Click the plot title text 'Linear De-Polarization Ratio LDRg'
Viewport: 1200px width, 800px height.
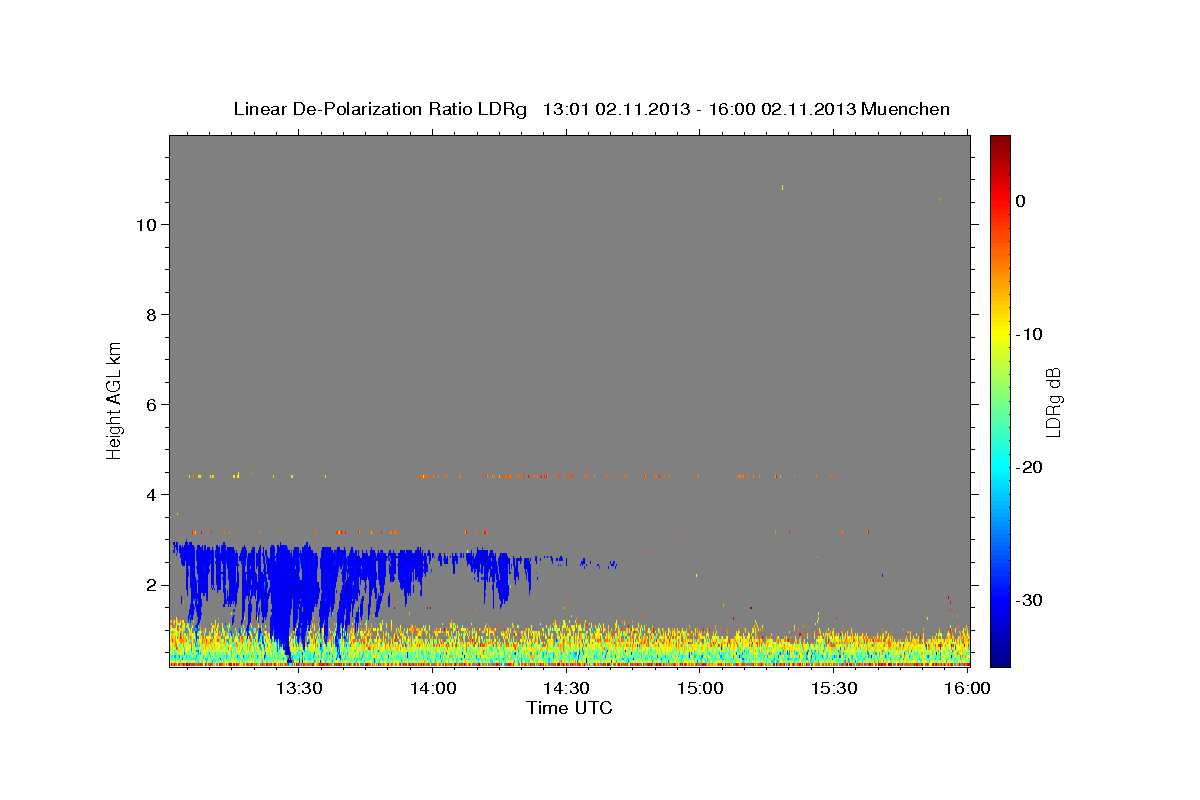pos(379,109)
